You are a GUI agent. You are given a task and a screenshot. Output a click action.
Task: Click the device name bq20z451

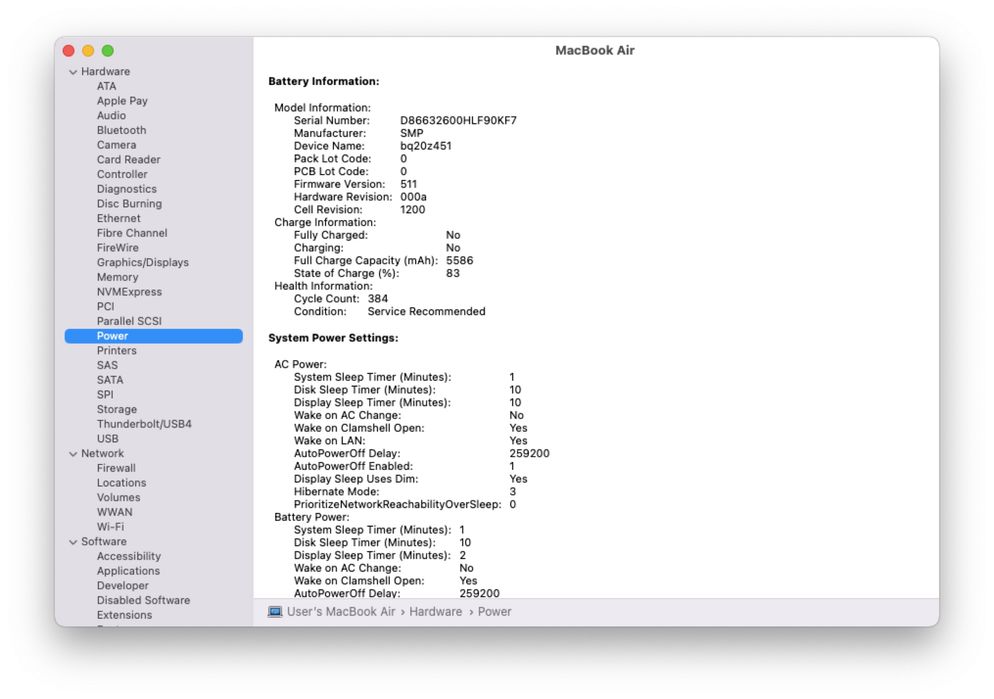[426, 146]
